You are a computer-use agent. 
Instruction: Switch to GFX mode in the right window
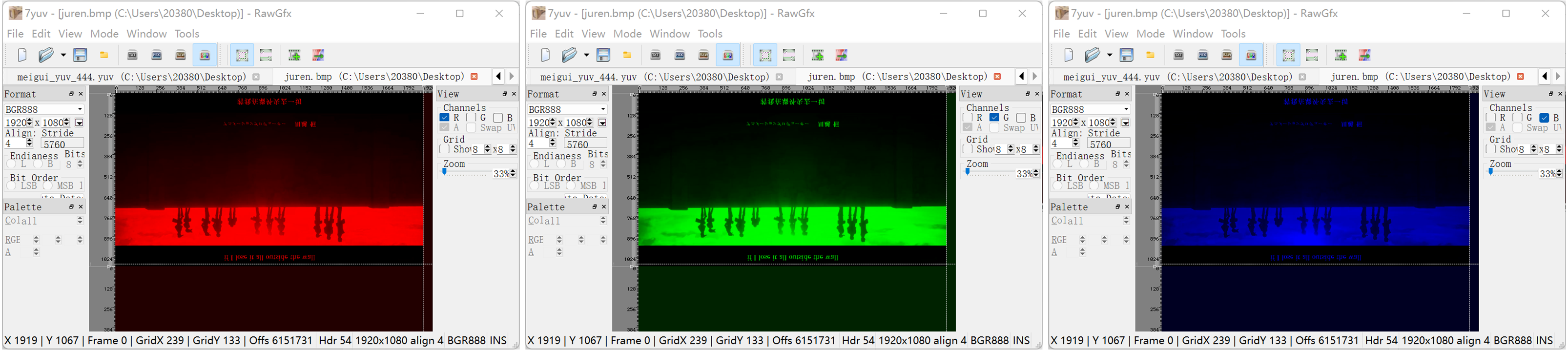point(1251,55)
